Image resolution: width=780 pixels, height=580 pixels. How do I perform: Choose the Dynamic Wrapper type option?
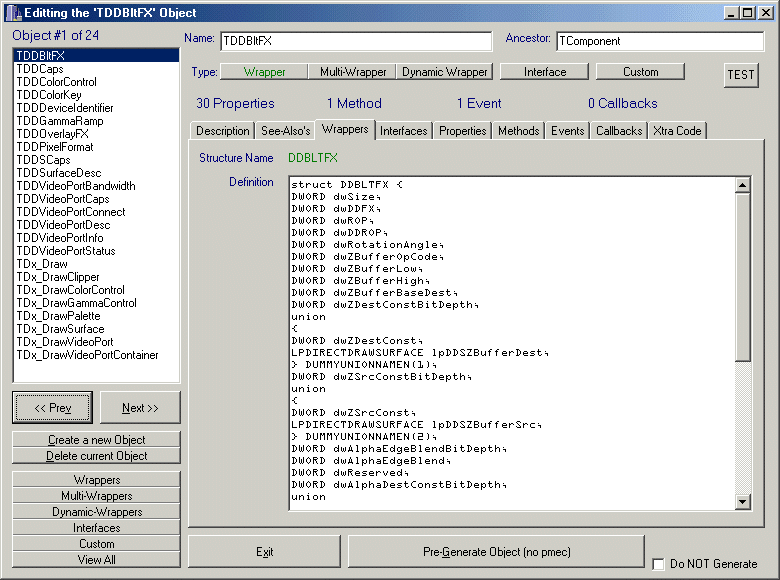point(445,72)
